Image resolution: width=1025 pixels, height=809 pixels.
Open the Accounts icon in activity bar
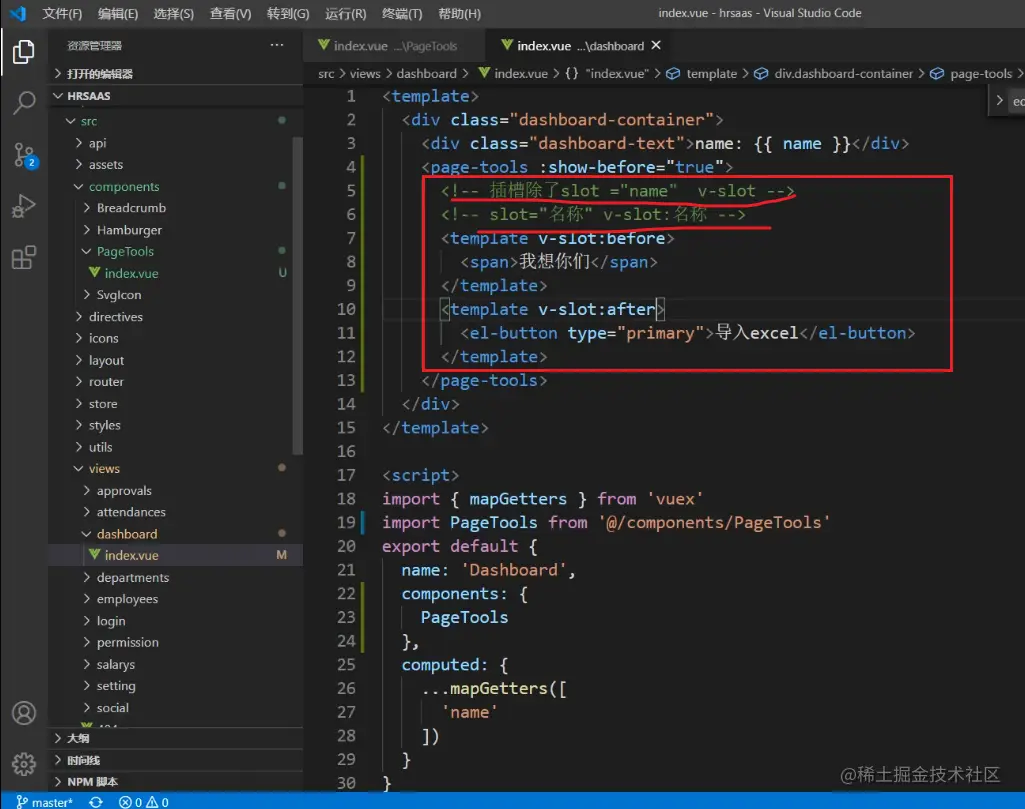pyautogui.click(x=24, y=713)
